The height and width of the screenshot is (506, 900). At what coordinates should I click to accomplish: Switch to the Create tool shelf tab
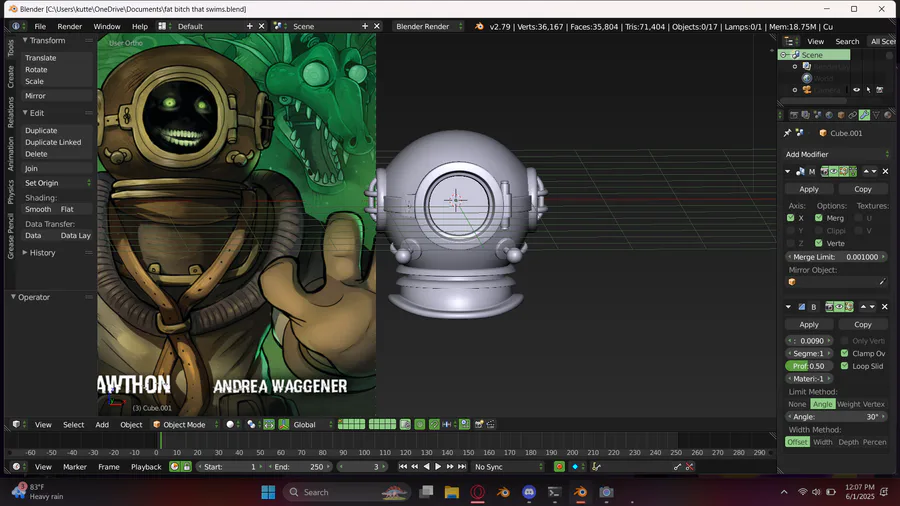pos(10,77)
